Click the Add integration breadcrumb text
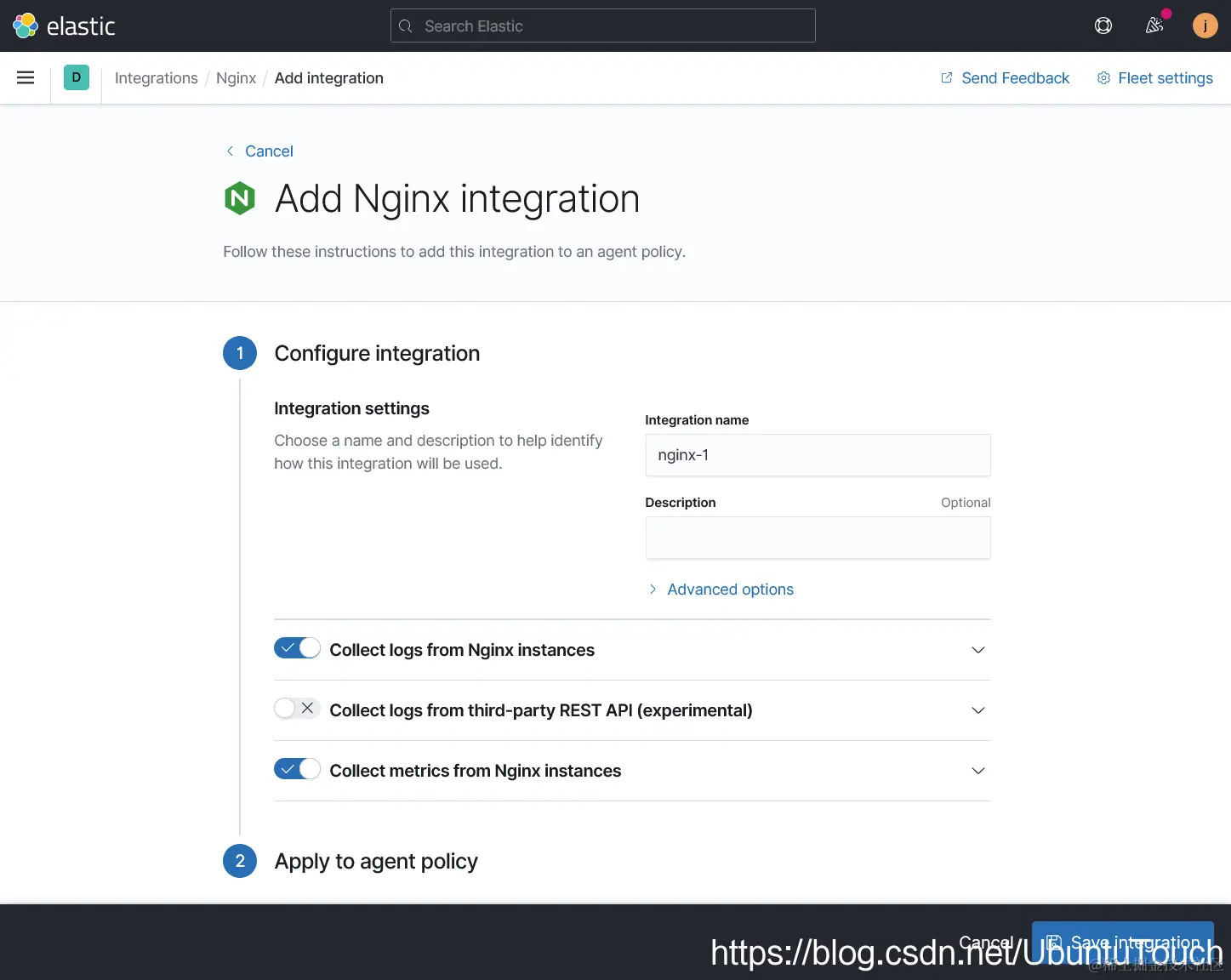 click(329, 77)
